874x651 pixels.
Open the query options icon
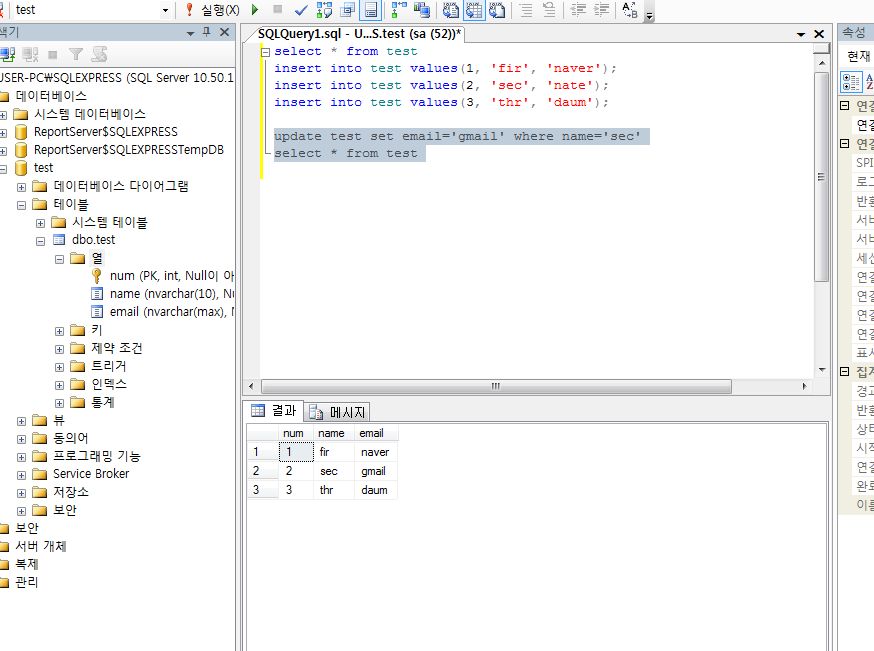tap(348, 9)
